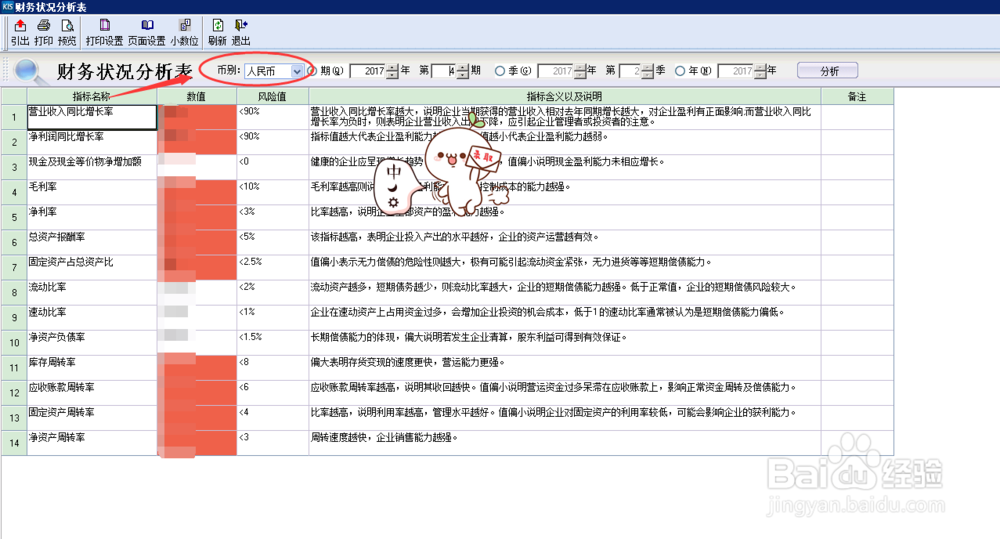This screenshot has height=539, width=1000.
Task: Select the 净资产负债率 cell
Action: tap(92, 343)
